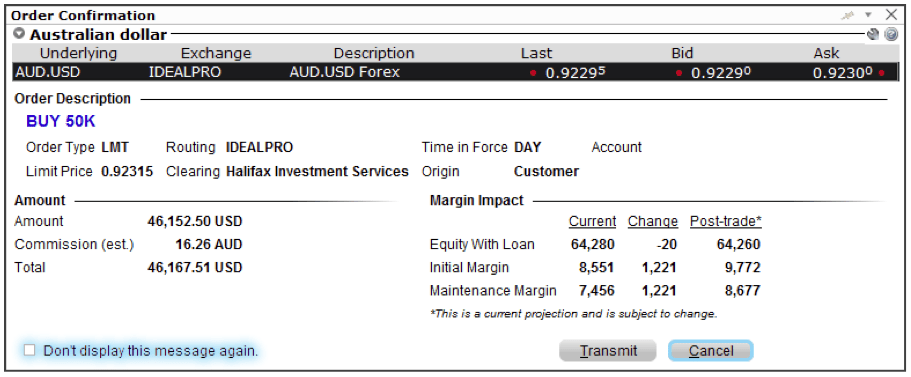Transmit the order
The width and height of the screenshot is (911, 377).
(608, 351)
